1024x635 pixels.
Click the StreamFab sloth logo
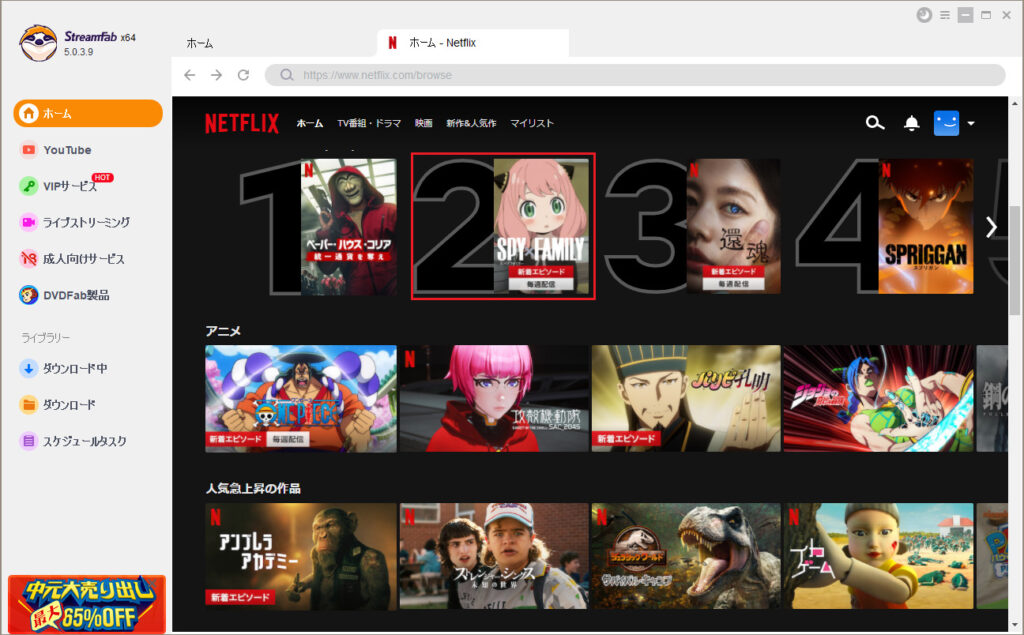[x=38, y=43]
